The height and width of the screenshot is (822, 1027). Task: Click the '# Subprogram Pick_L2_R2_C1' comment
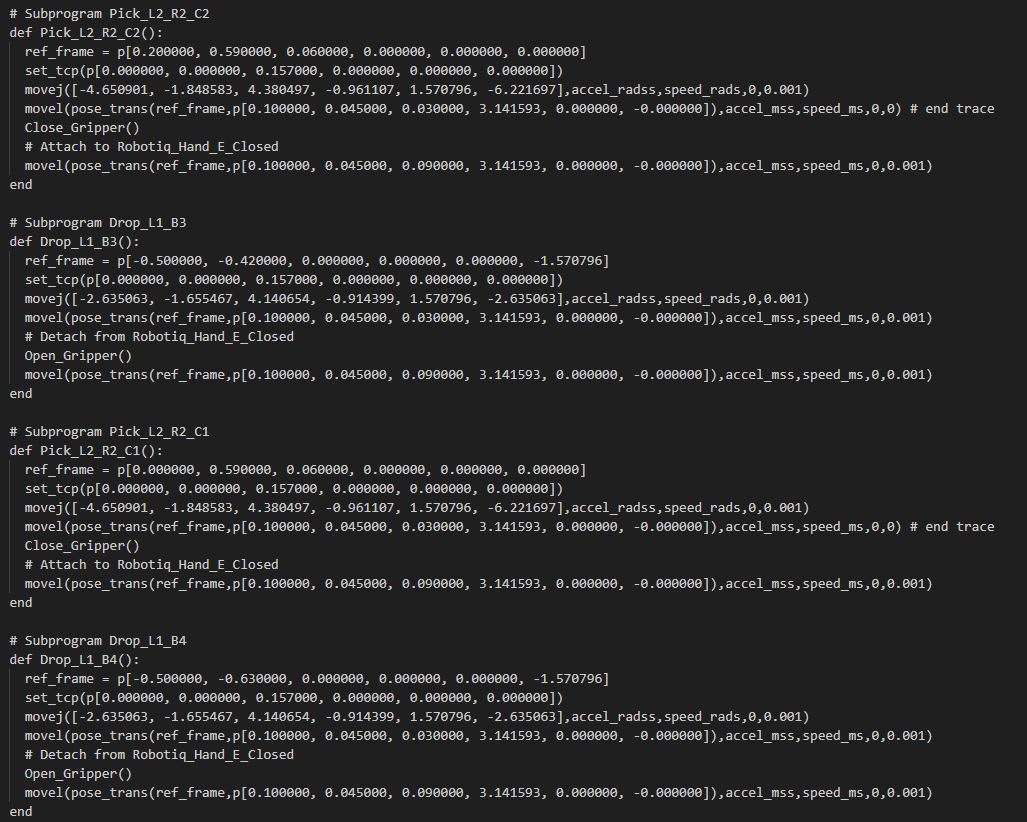coord(109,431)
